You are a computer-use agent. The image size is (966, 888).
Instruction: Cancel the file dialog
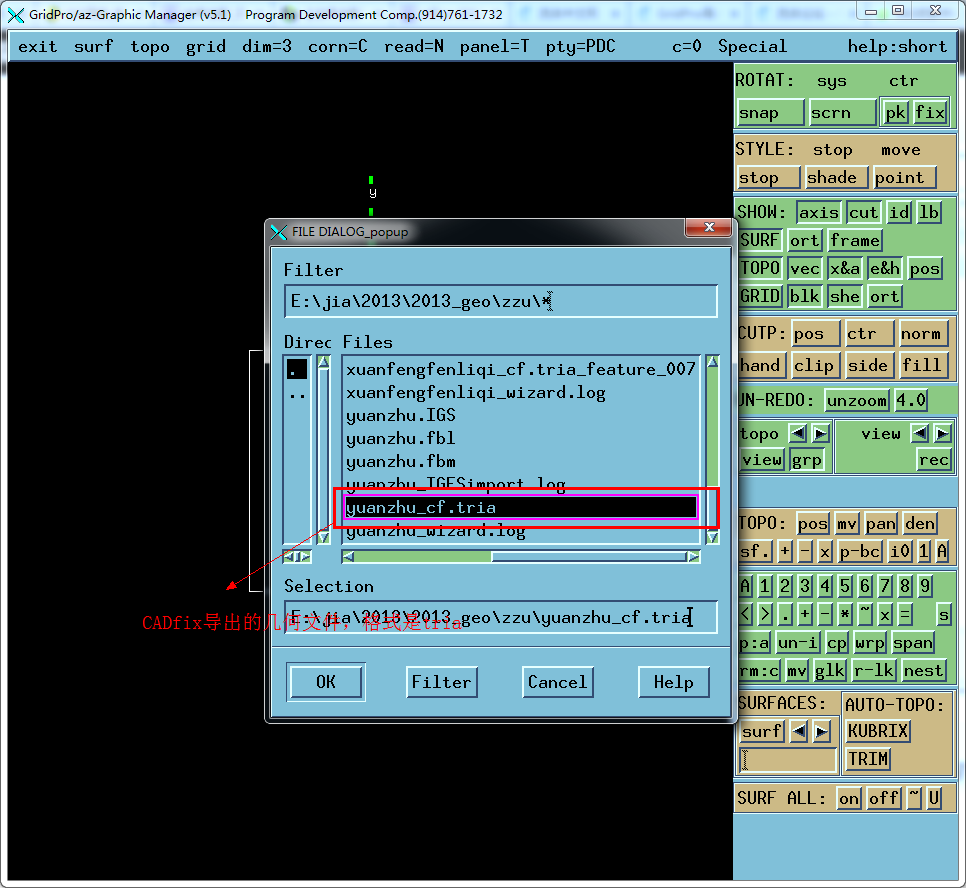click(557, 682)
